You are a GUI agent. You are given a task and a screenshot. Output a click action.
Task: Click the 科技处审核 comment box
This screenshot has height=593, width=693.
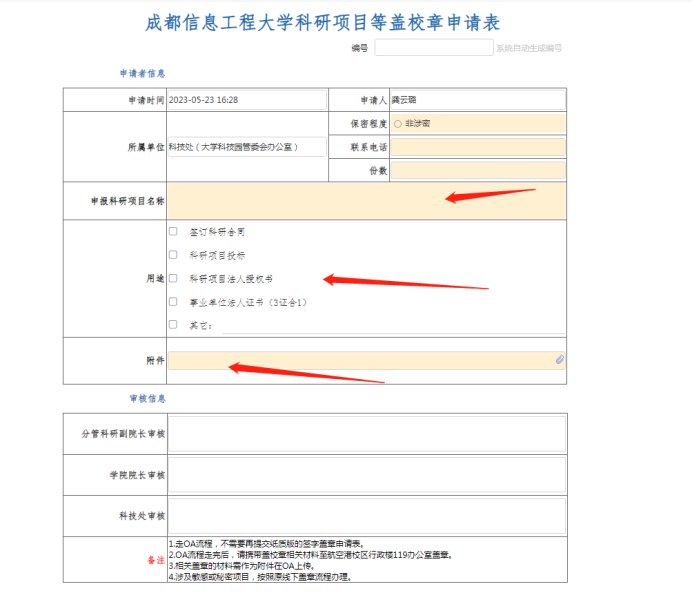tap(366, 515)
